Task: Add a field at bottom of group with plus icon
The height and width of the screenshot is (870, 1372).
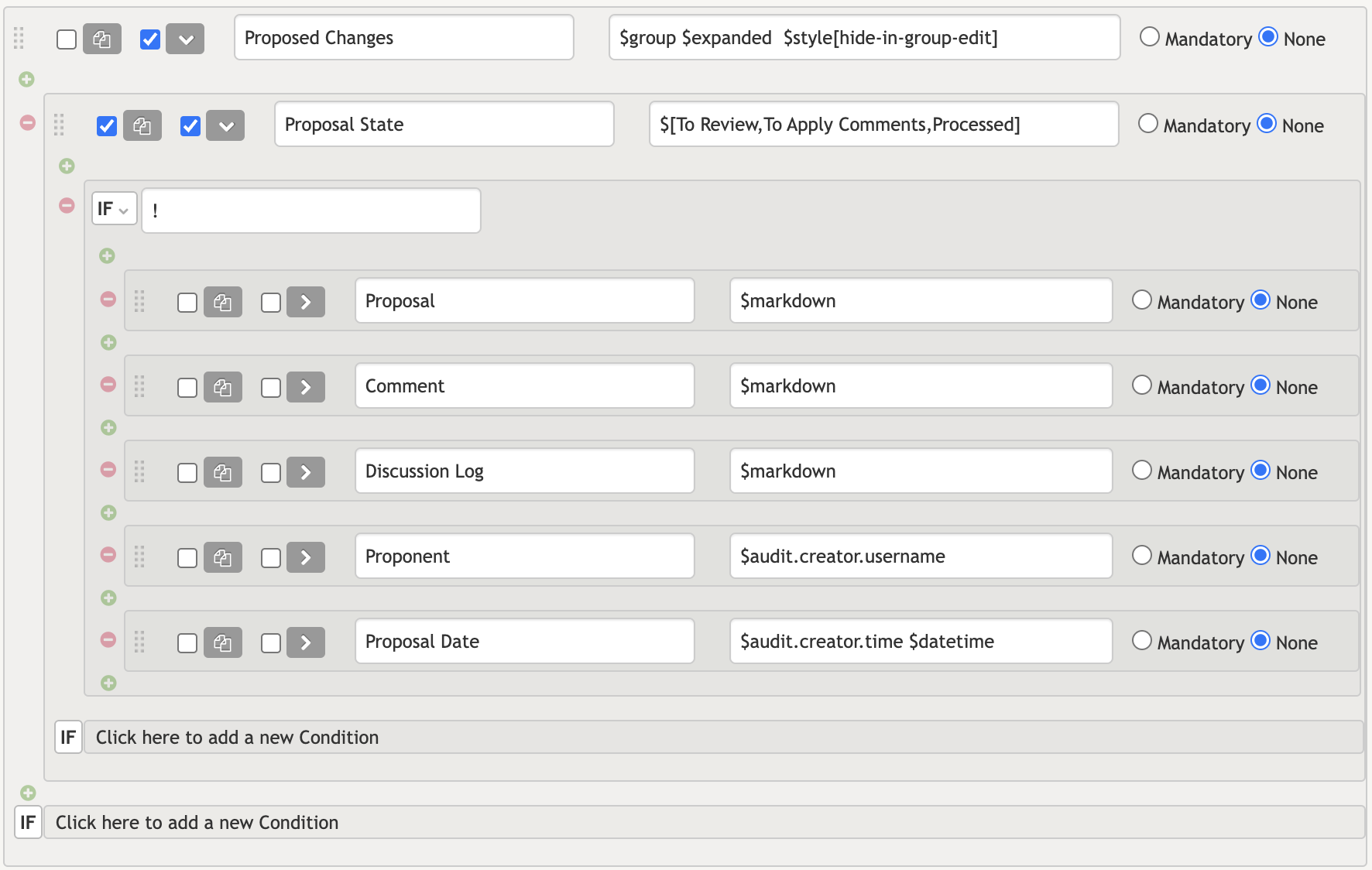Action: tap(28, 793)
